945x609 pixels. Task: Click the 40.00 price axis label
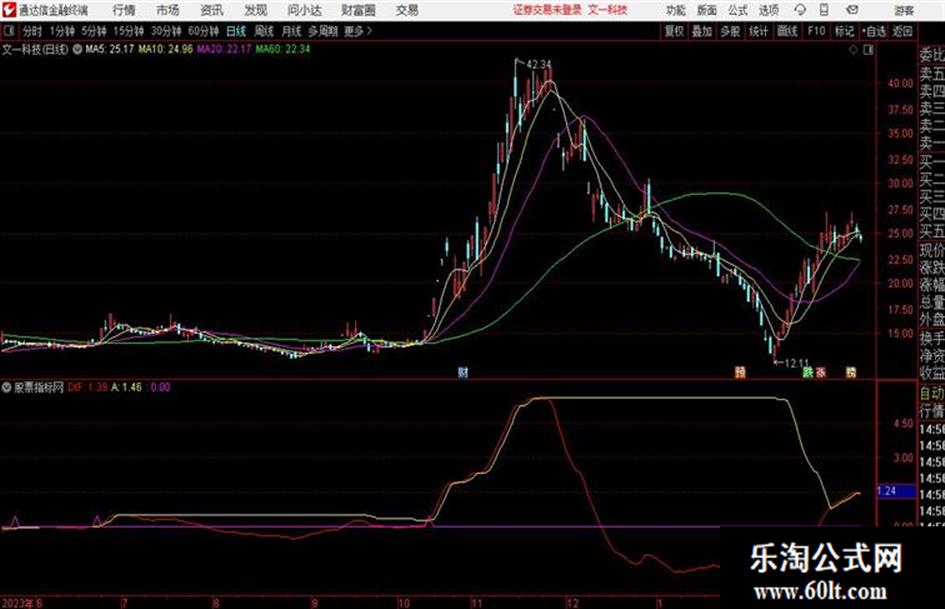900,83
